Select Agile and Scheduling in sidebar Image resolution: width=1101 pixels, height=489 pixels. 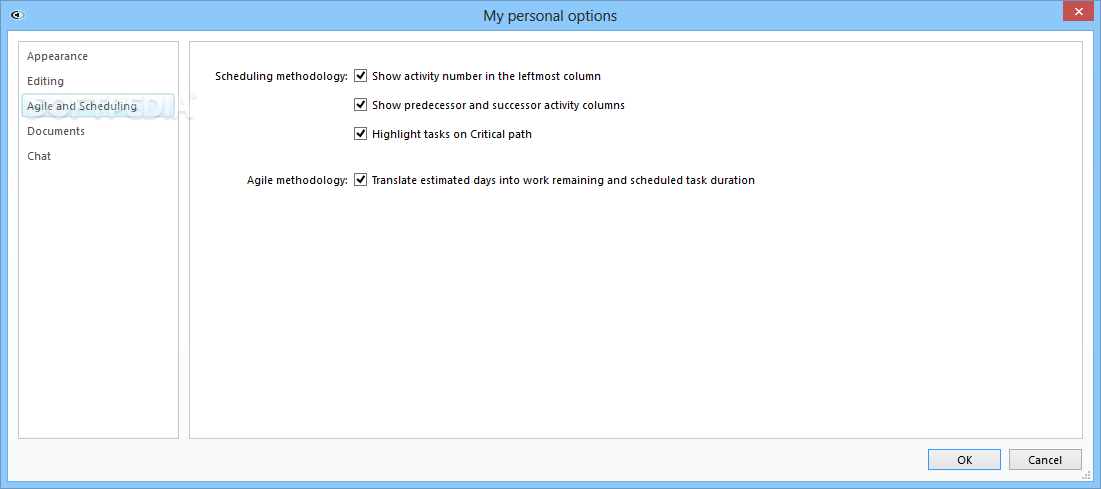click(98, 106)
